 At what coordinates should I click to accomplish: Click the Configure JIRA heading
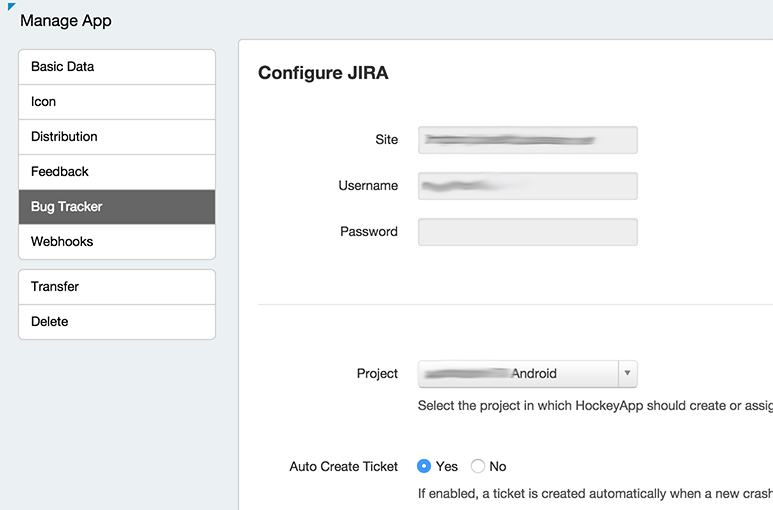coord(323,73)
